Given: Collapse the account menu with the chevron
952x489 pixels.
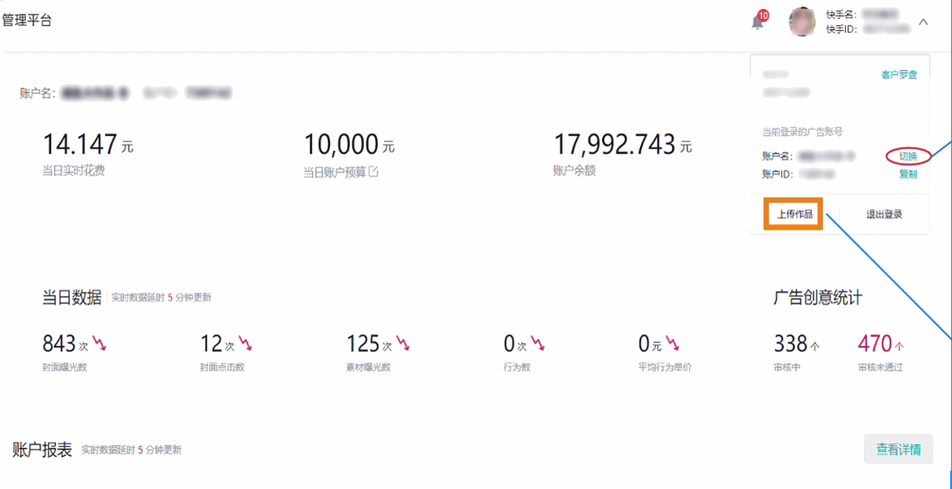Looking at the screenshot, I should [x=923, y=22].
